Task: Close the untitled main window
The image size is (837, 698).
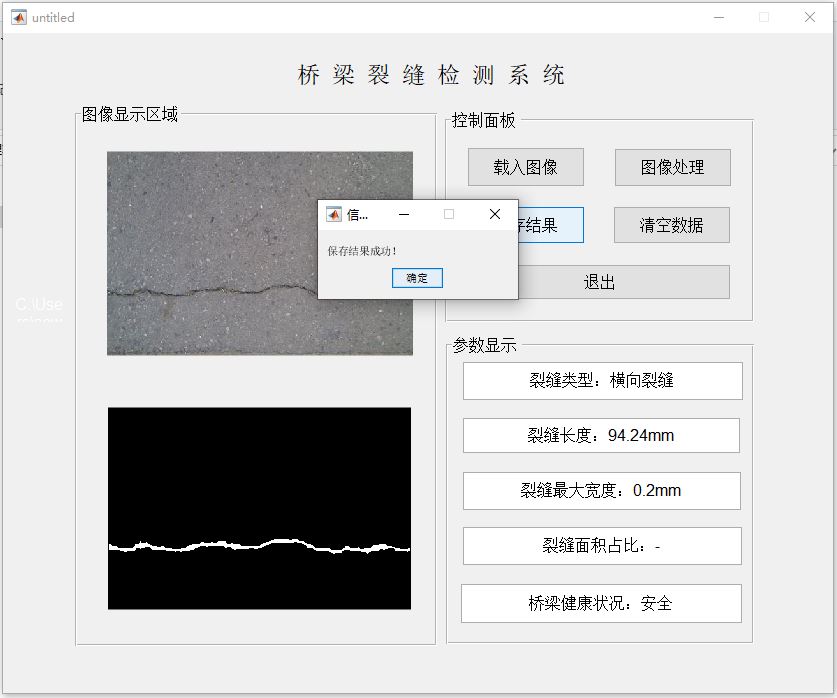Action: point(810,17)
